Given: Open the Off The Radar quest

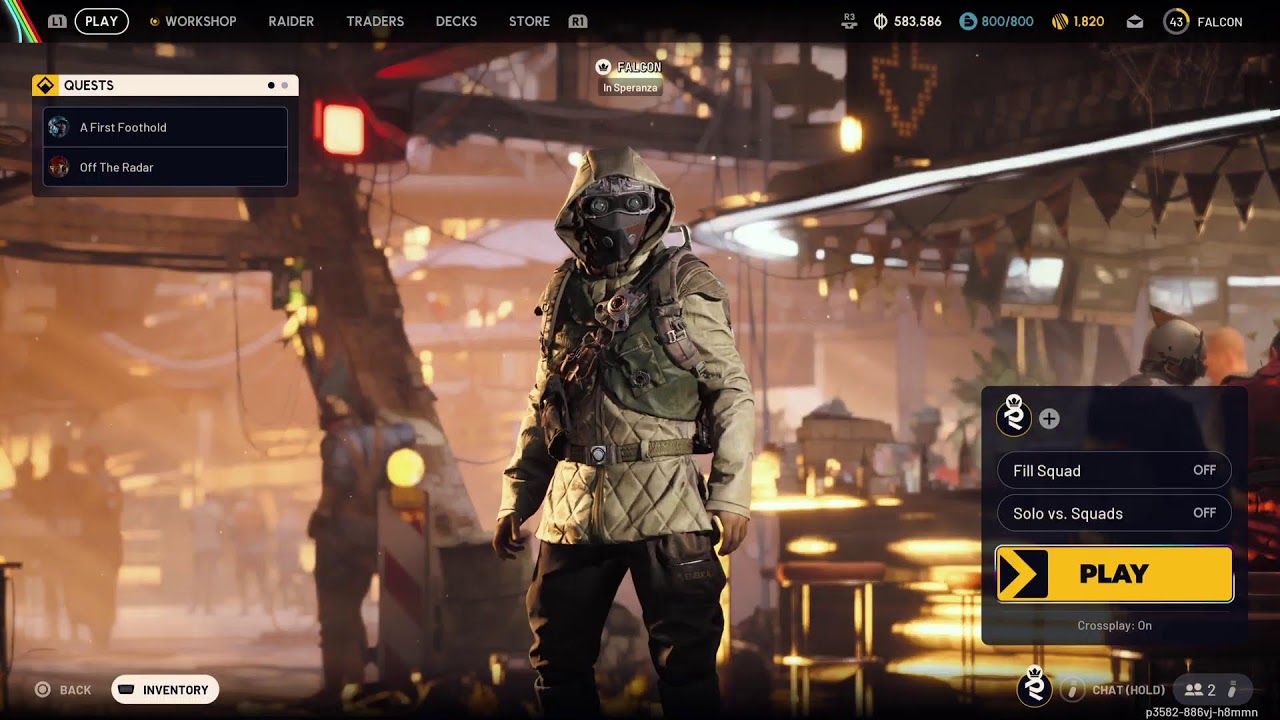Looking at the screenshot, I should (165, 167).
